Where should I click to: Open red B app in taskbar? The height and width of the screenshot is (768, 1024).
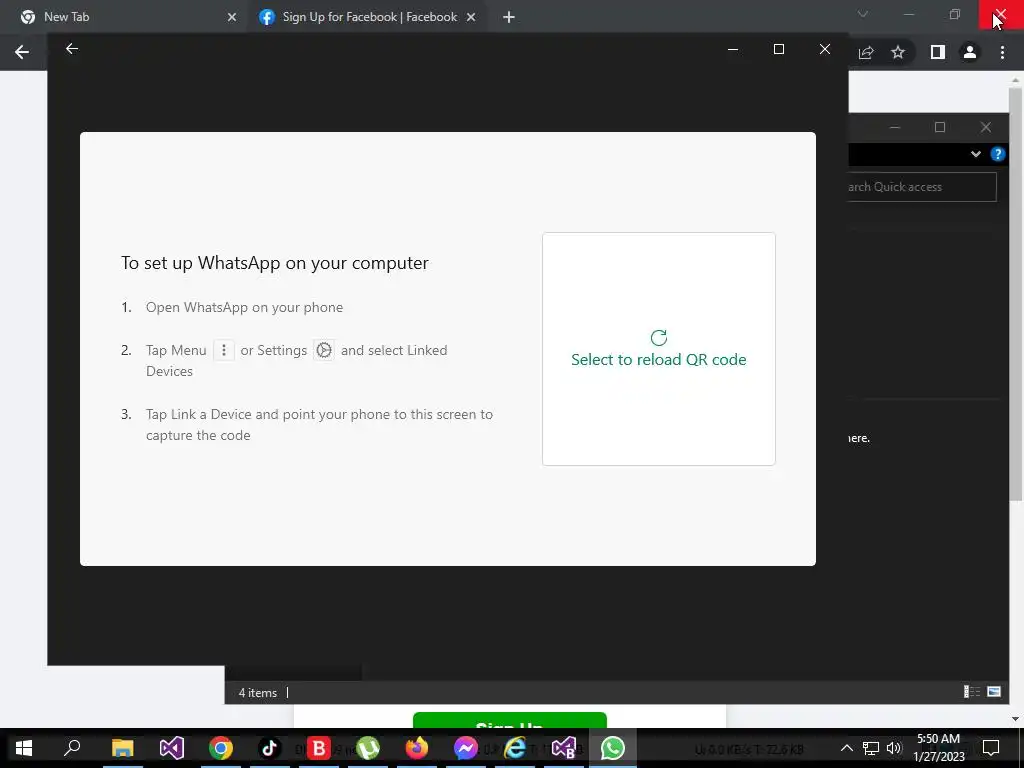(319, 748)
